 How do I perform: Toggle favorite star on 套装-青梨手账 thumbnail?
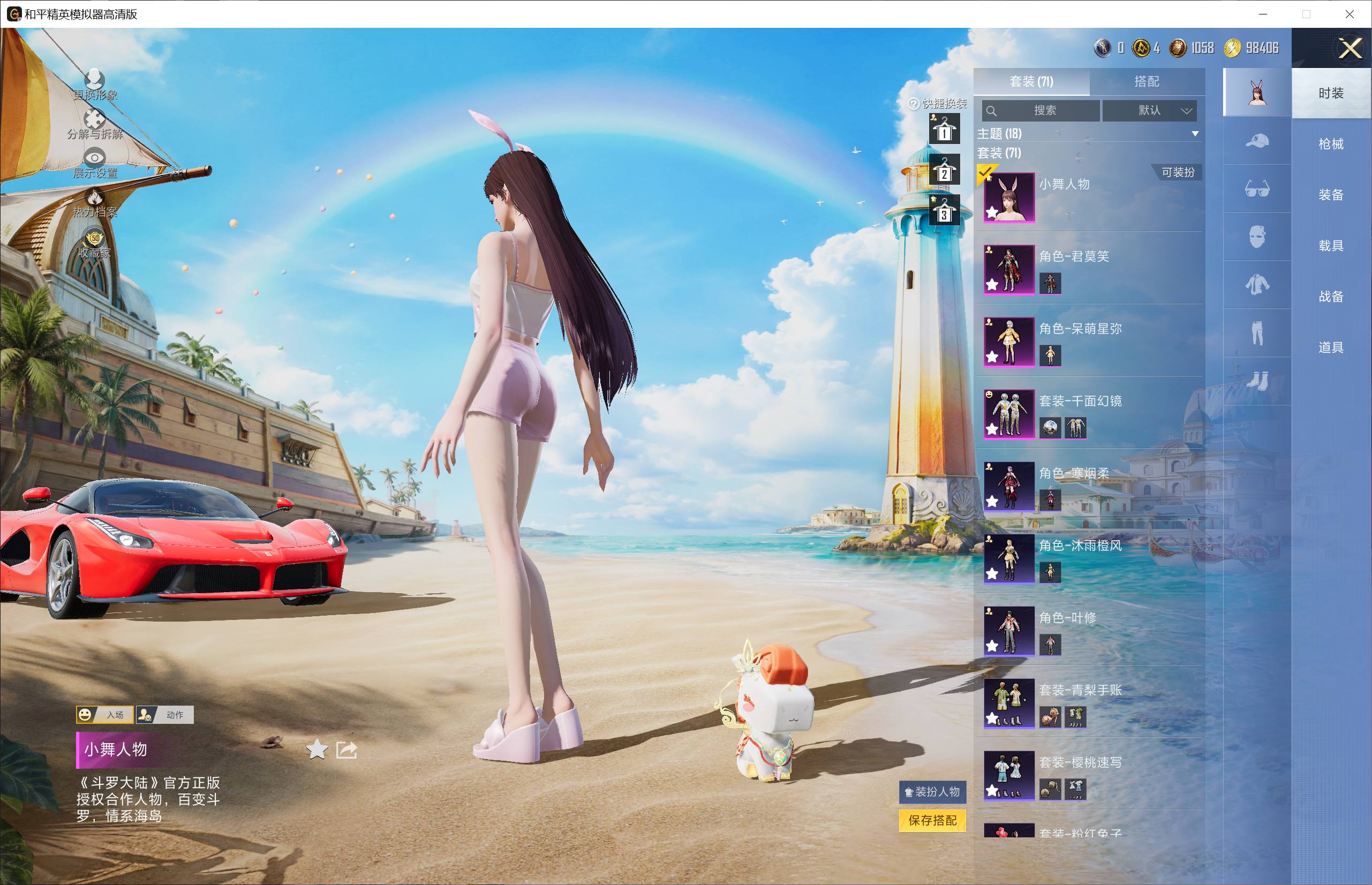[x=992, y=719]
